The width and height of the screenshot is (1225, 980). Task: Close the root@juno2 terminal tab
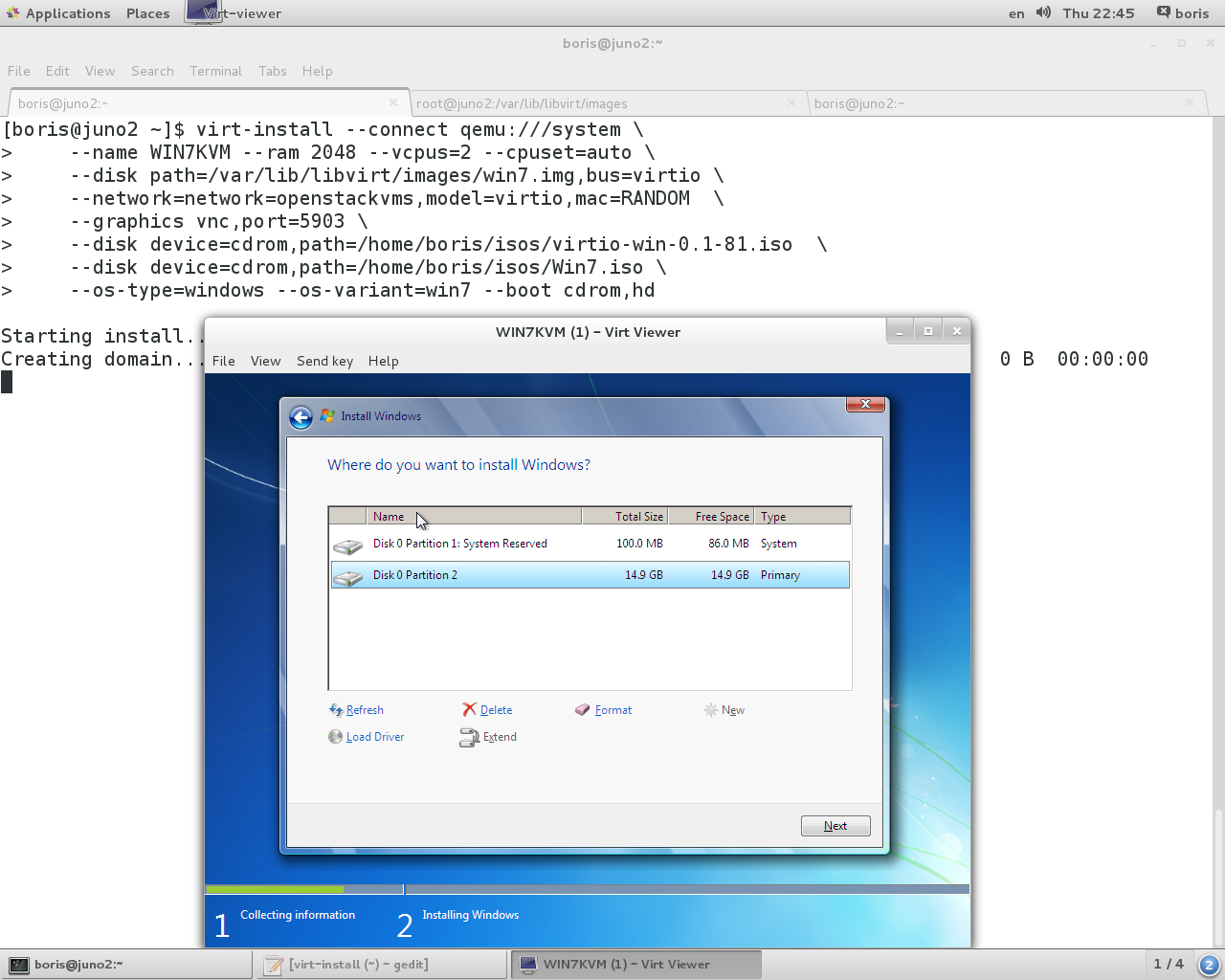pos(791,102)
